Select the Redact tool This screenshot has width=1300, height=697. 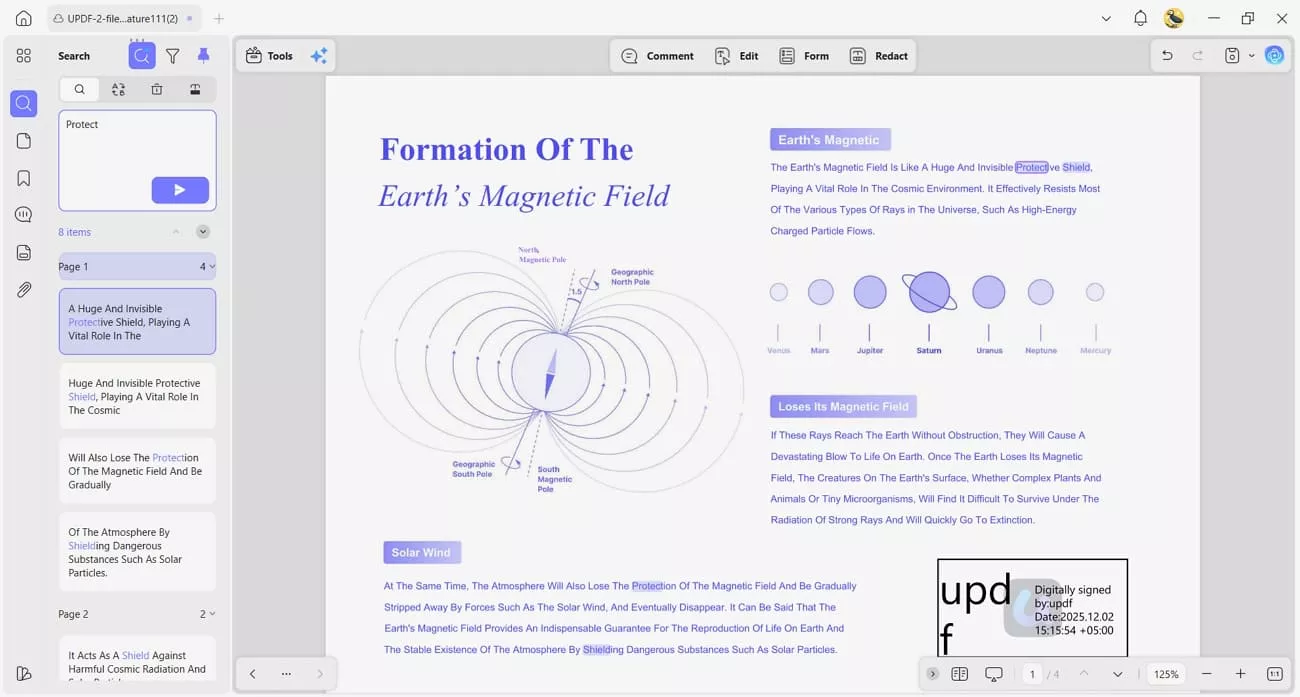click(879, 55)
